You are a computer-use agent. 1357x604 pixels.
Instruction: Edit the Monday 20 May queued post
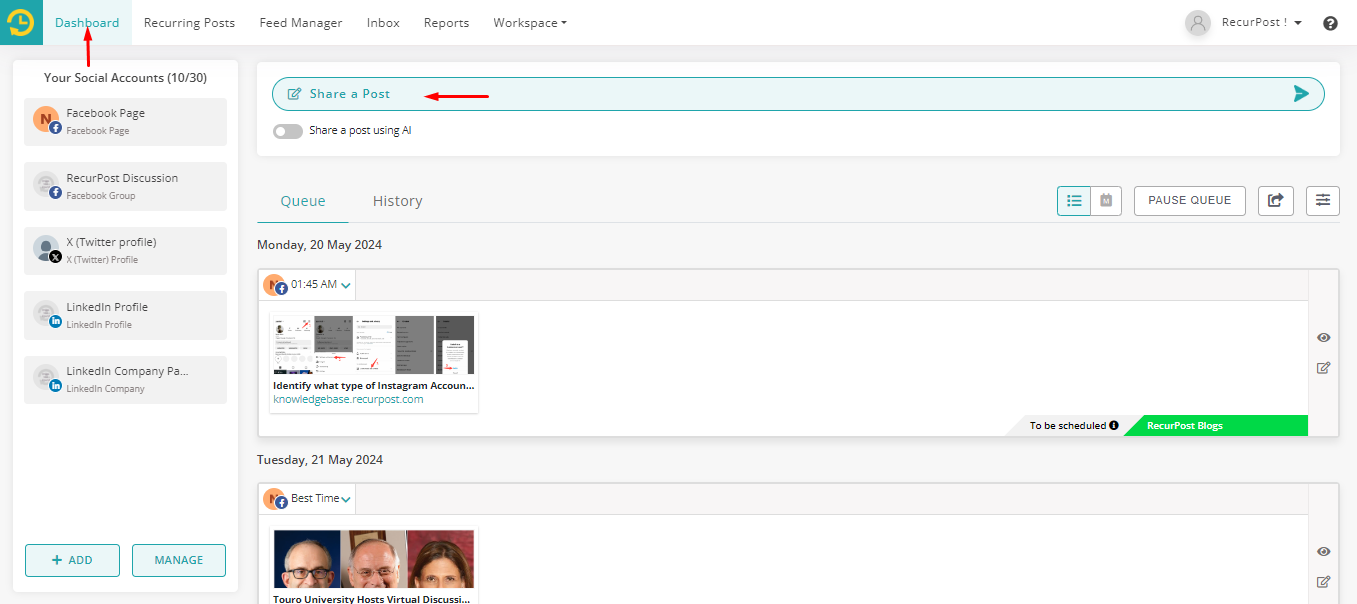point(1323,368)
